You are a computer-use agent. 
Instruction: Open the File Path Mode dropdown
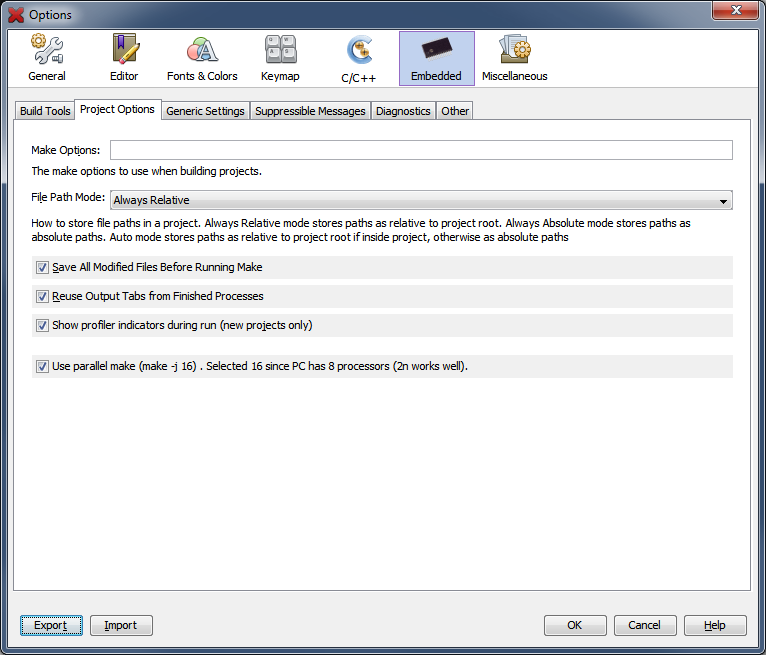421,200
